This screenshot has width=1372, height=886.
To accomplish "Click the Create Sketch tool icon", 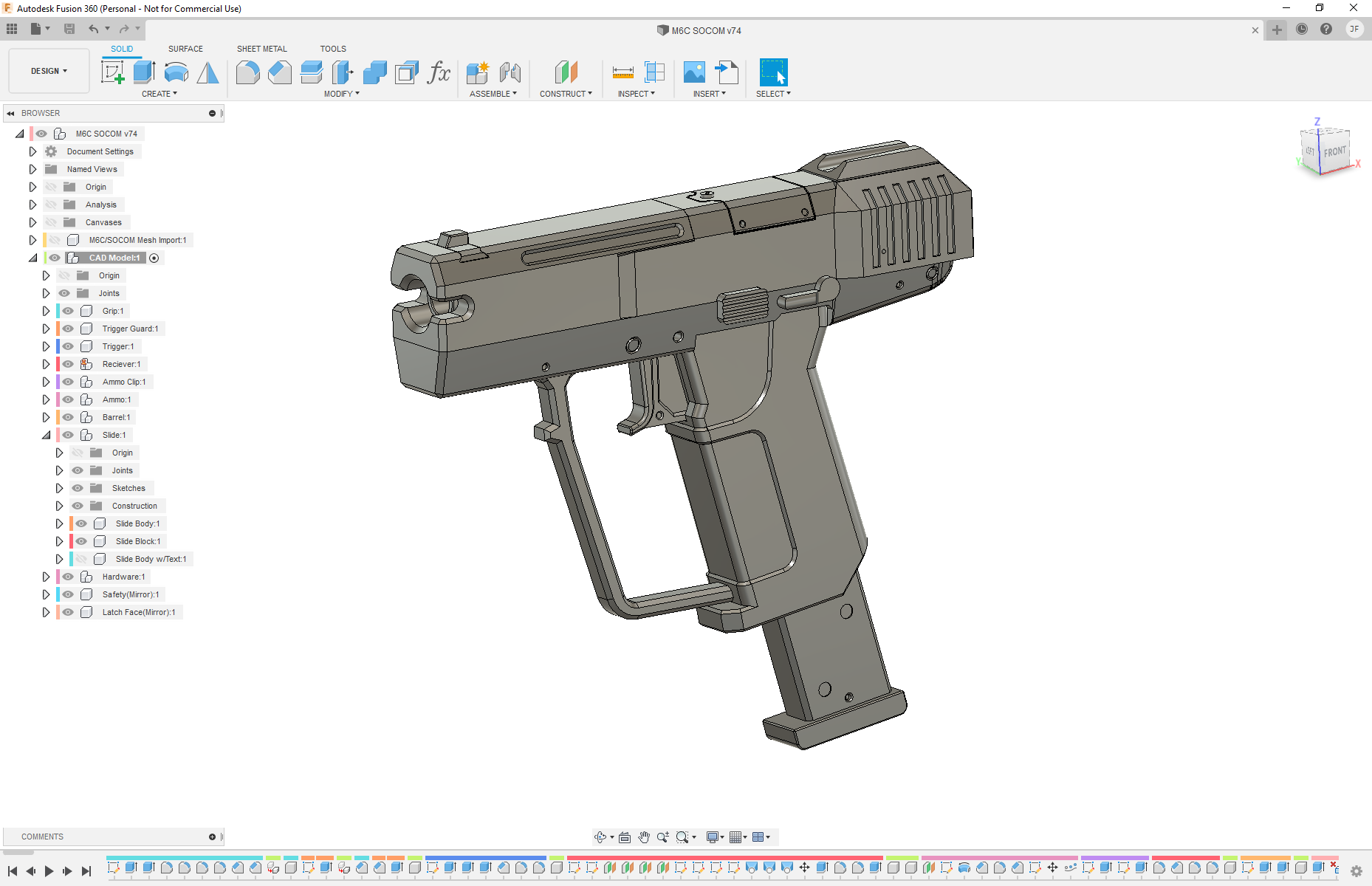I will tap(112, 72).
